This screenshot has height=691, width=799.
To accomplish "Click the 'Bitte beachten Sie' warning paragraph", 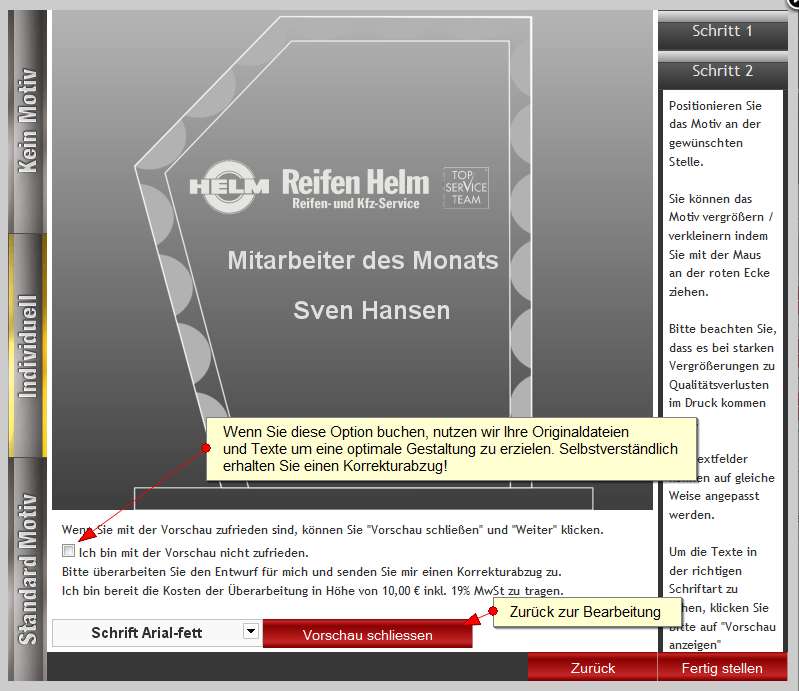I will (723, 366).
